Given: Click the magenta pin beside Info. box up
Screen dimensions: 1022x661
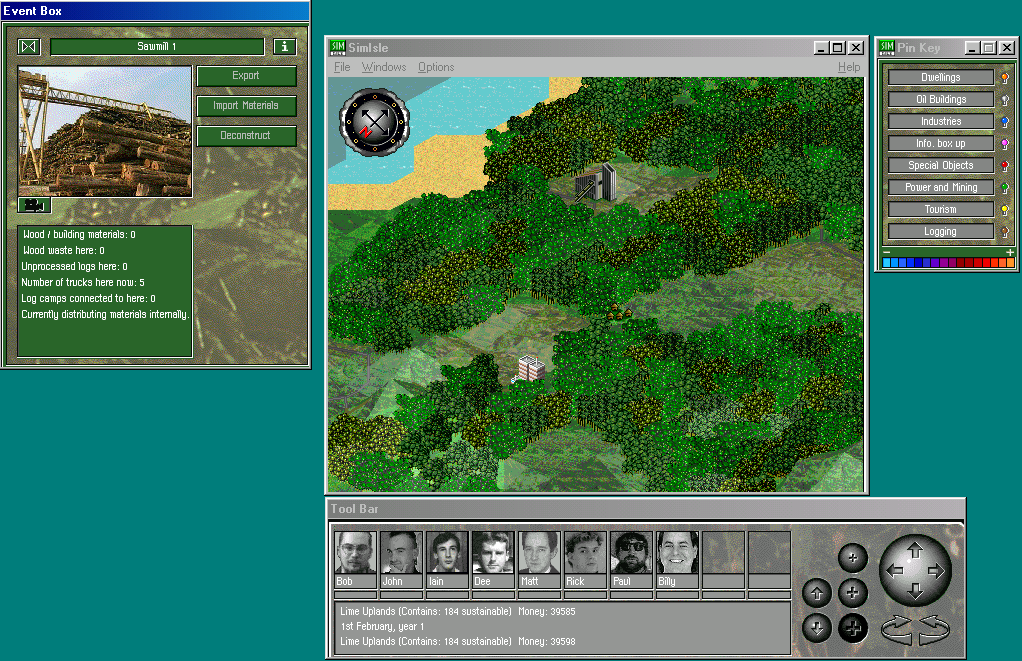Looking at the screenshot, I should click(x=1005, y=144).
